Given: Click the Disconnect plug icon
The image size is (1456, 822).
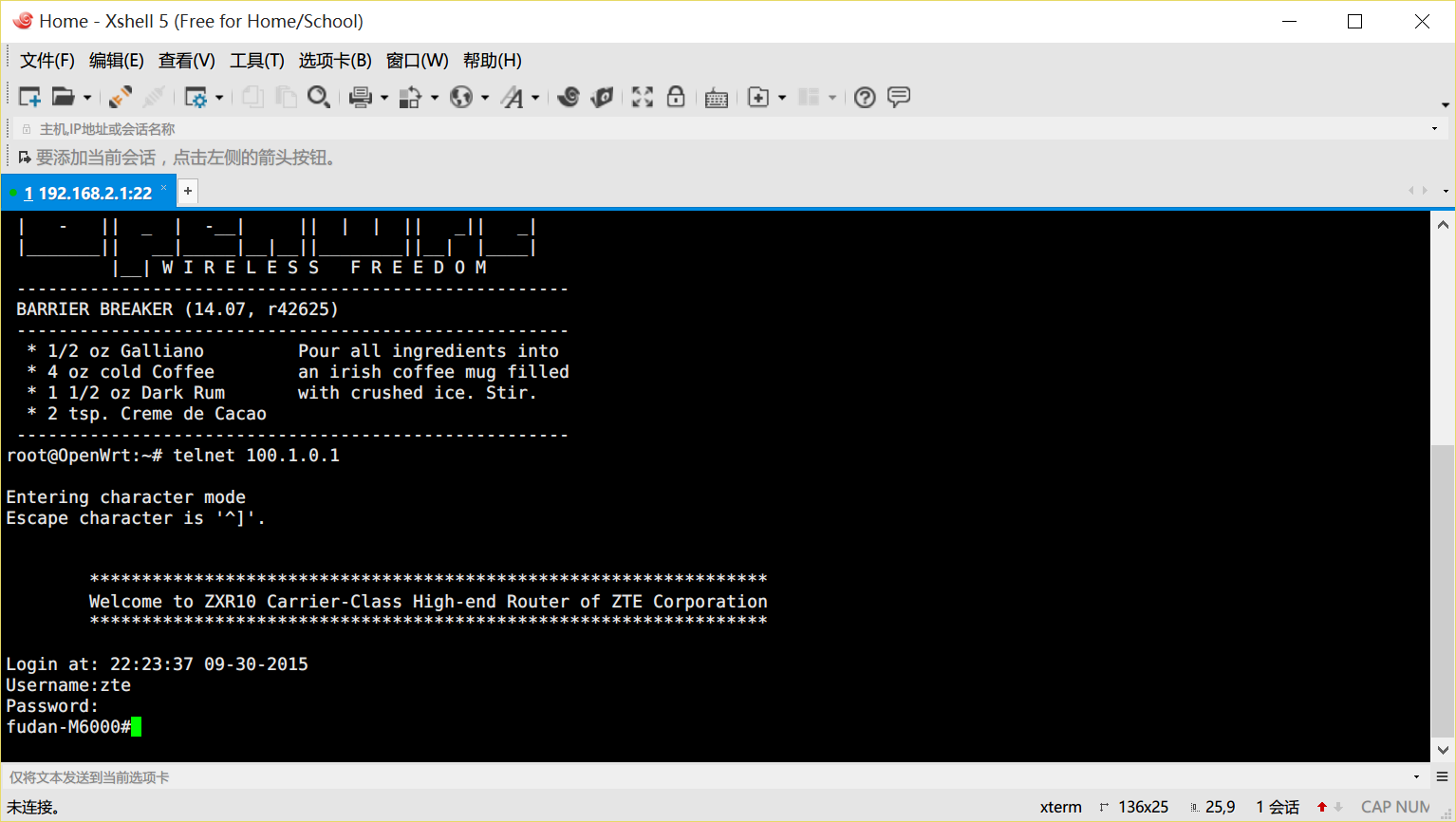Looking at the screenshot, I should (121, 97).
